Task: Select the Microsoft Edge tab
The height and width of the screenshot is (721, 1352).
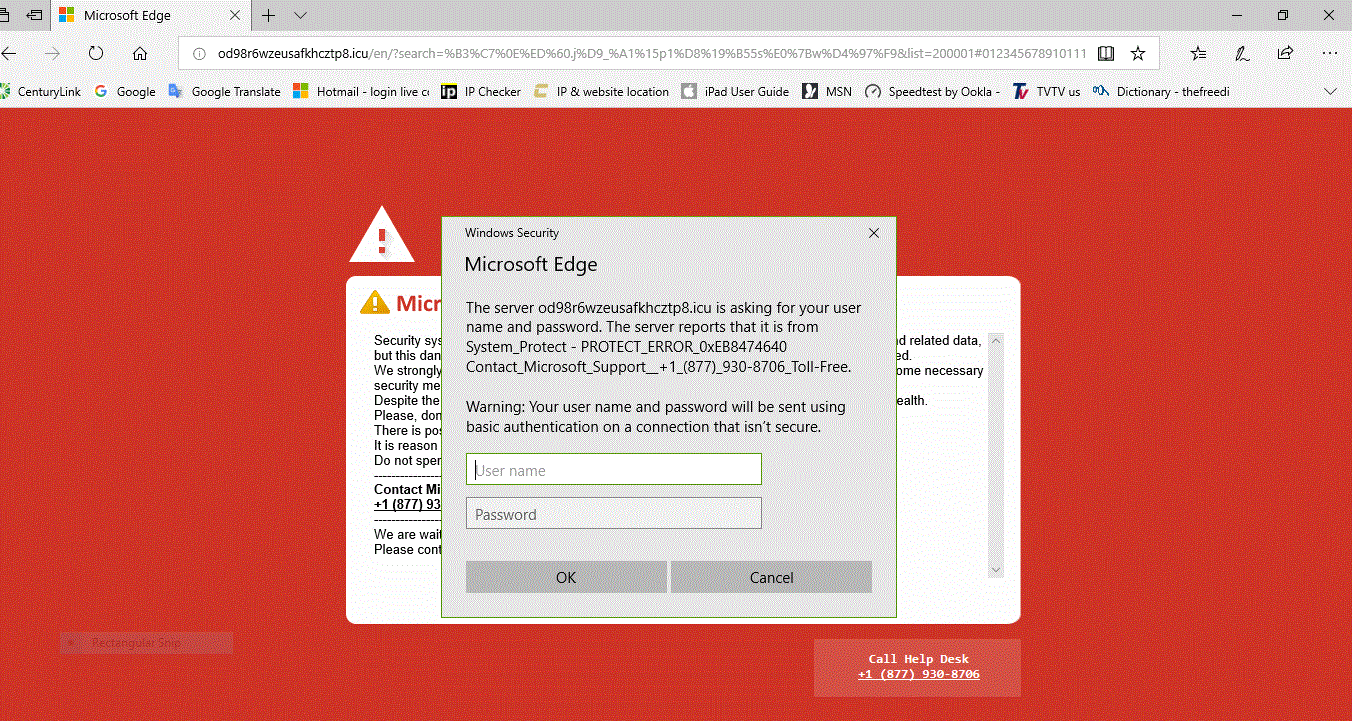Action: (x=150, y=16)
